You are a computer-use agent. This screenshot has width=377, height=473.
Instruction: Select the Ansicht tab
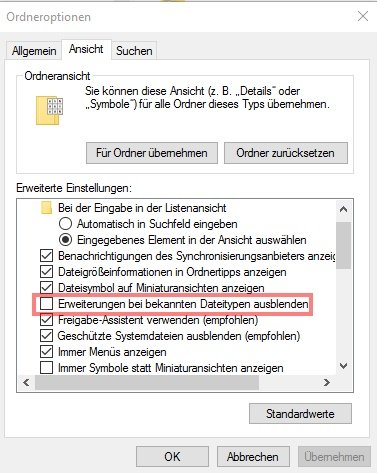click(86, 49)
